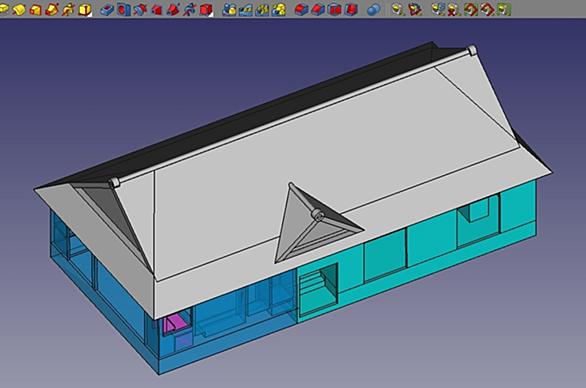This screenshot has width=586, height=388.
Task: Open the subtractive primitive box dropdown
Action: tap(206, 9)
